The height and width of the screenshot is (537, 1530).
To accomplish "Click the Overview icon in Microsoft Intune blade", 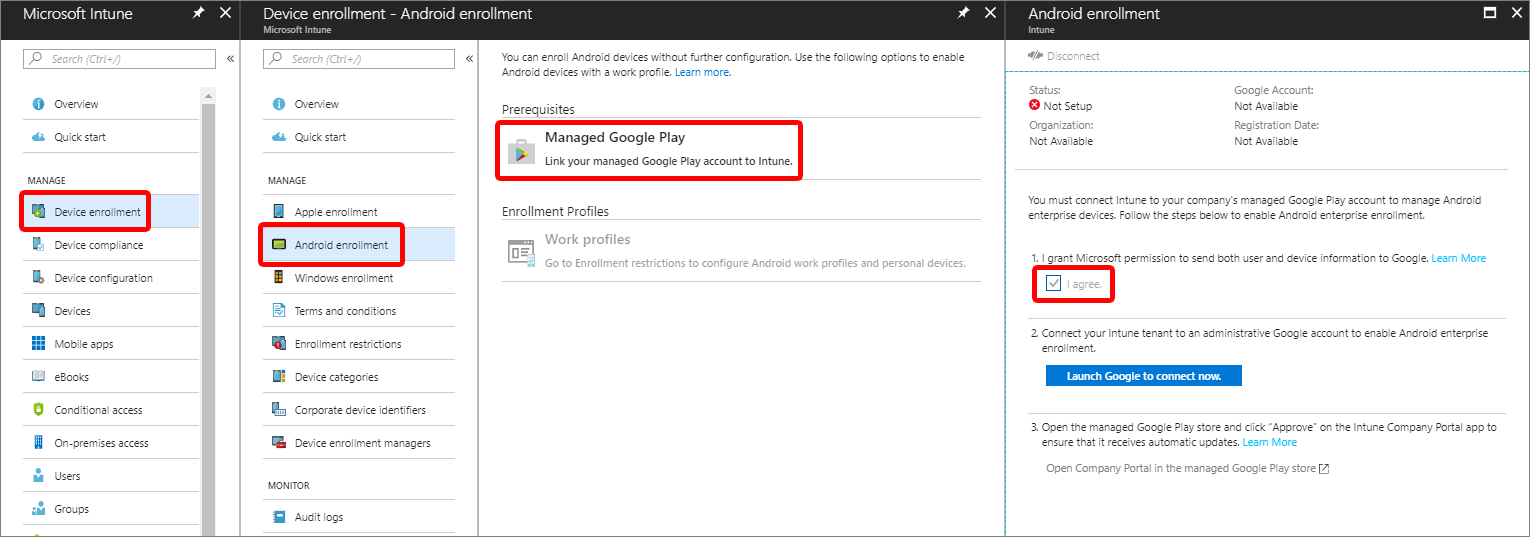I will point(38,104).
